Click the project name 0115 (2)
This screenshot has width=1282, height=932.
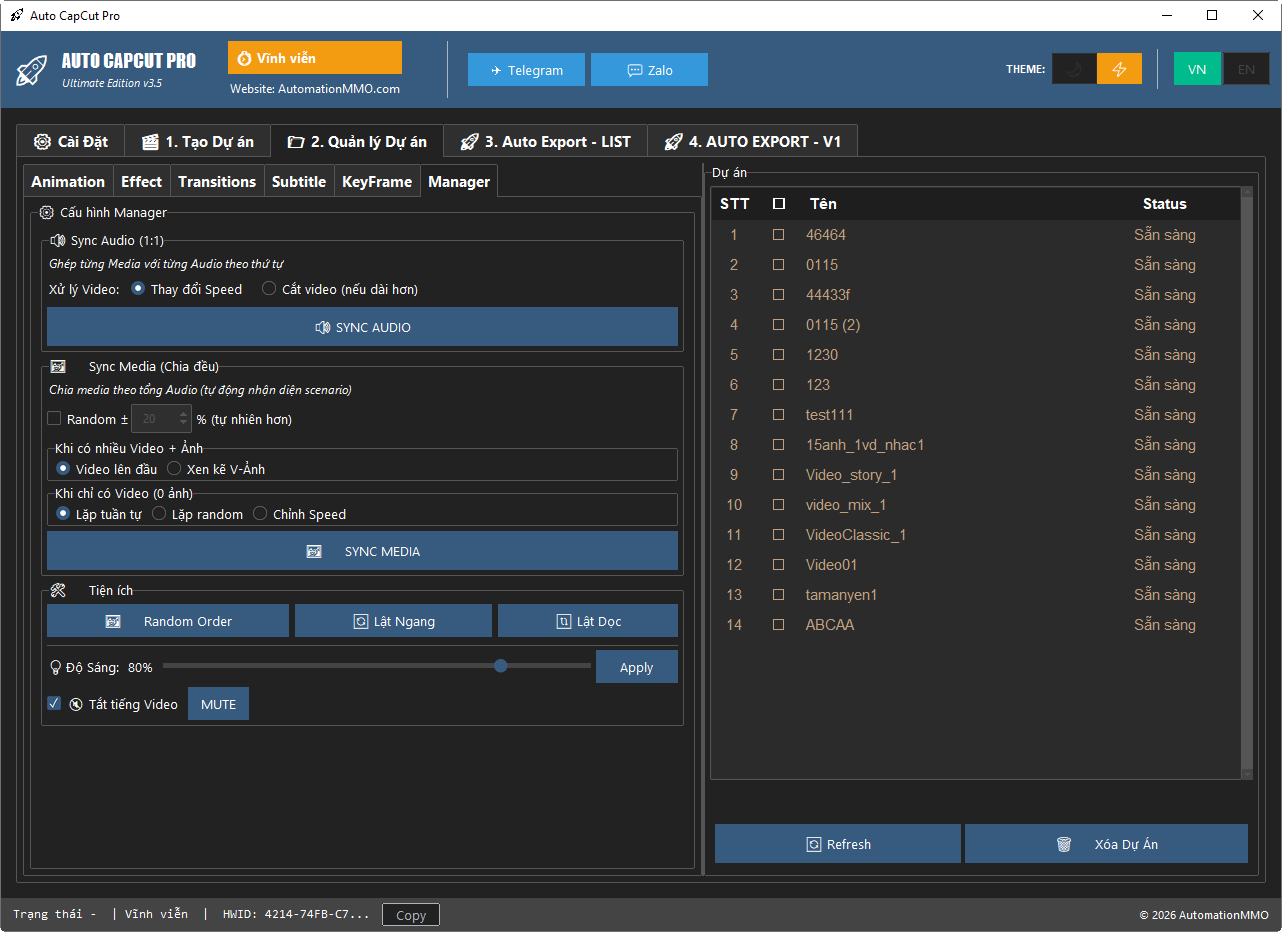[x=833, y=325]
